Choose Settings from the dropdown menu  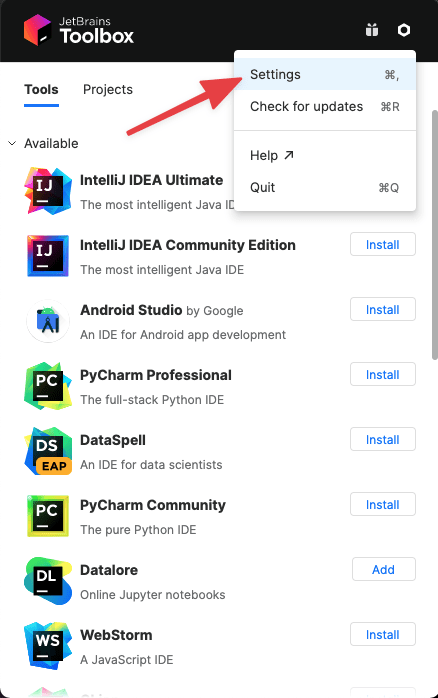(x=325, y=74)
